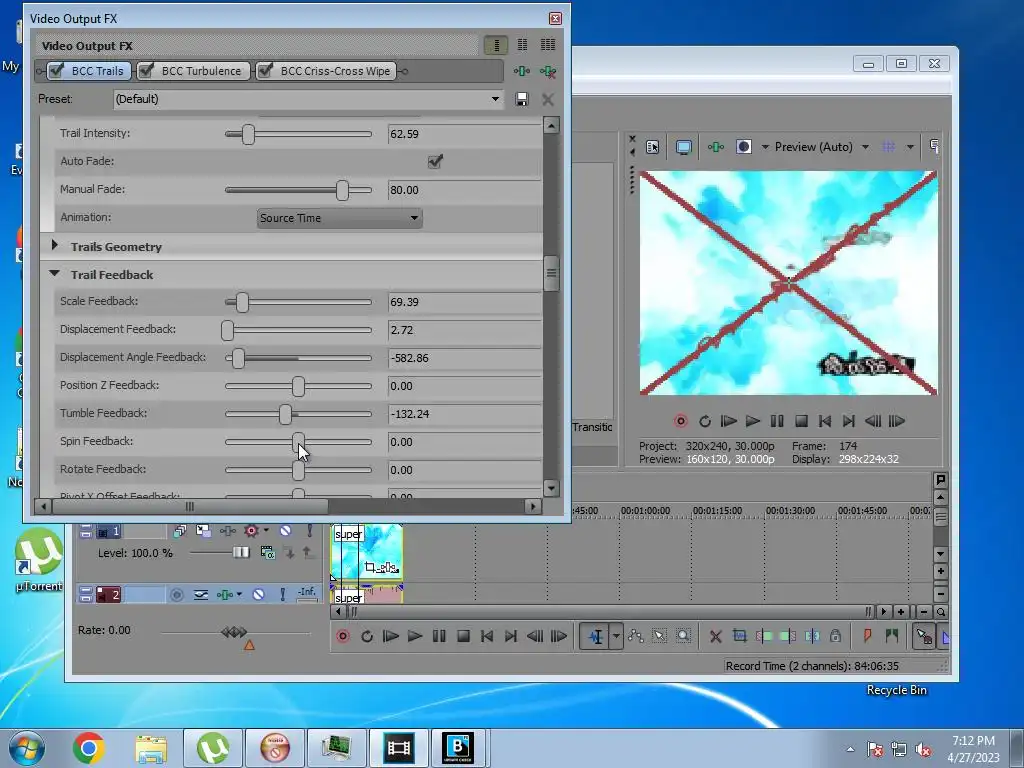Open the Animation Source Time dropdown
This screenshot has height=768, width=1024.
click(x=340, y=218)
